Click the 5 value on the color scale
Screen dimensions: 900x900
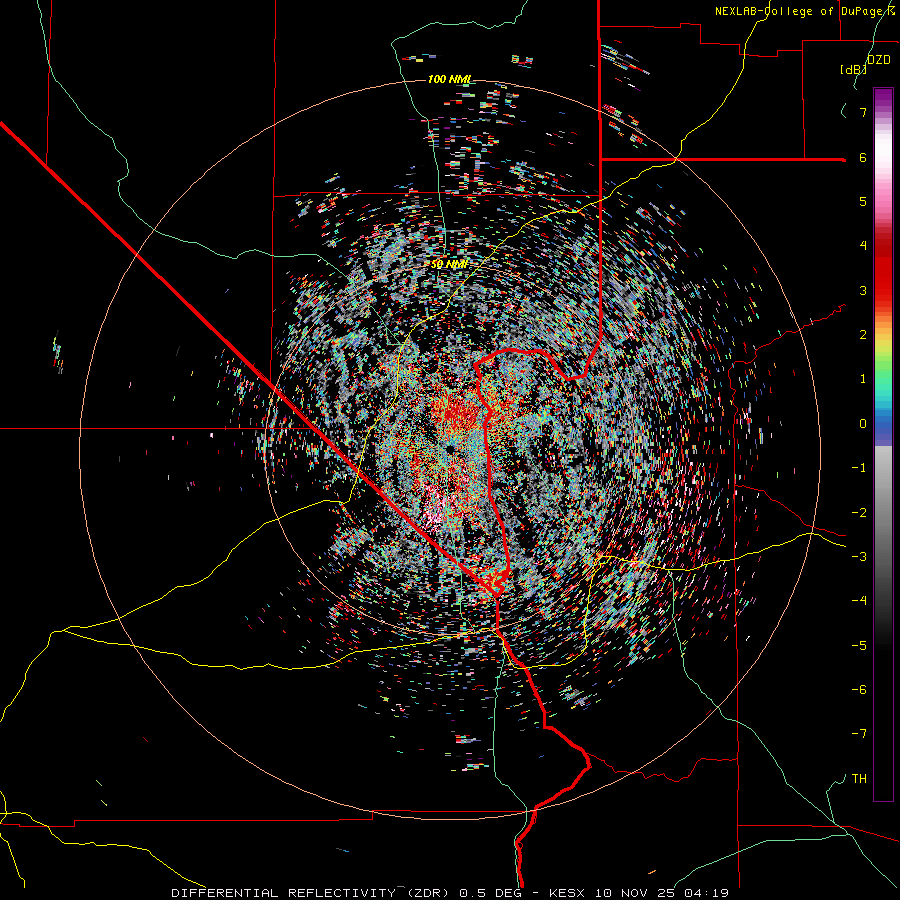point(863,201)
